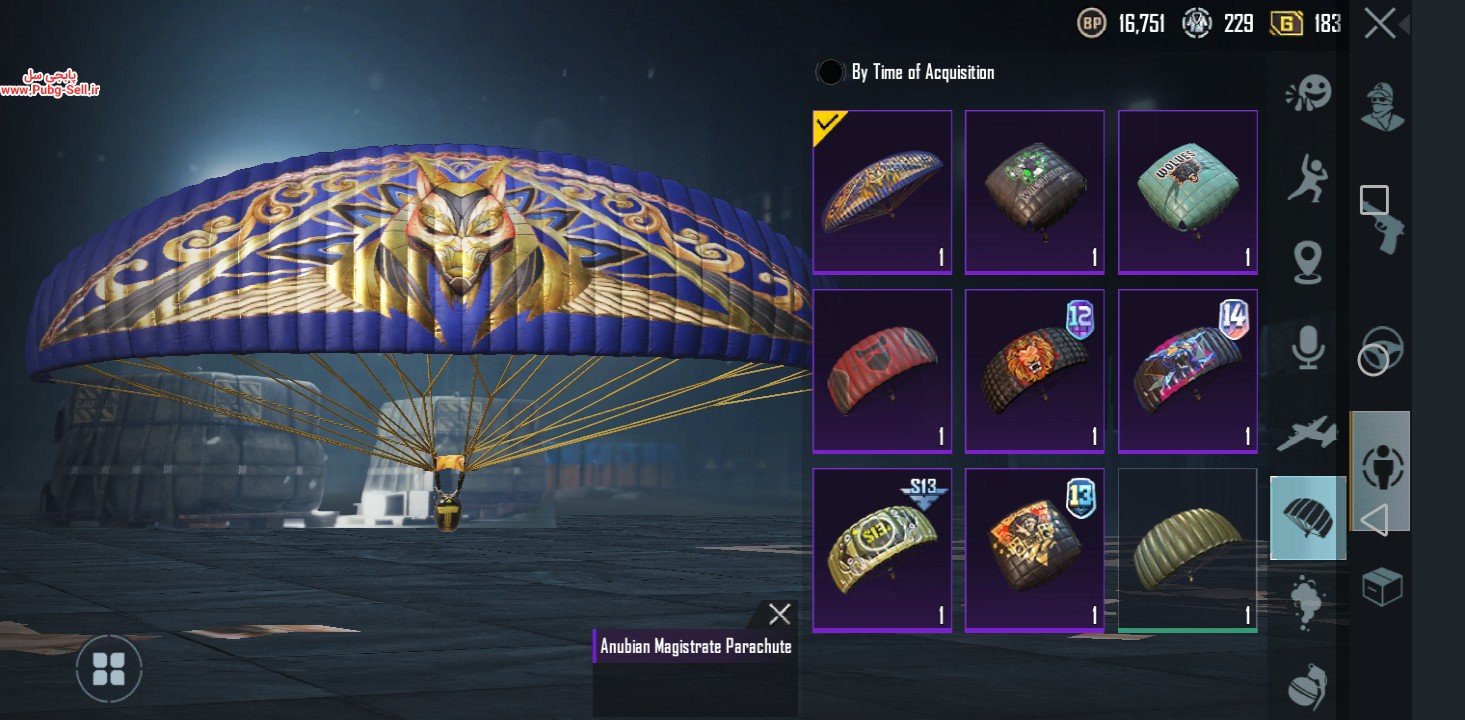Select the dance pose category icon

point(1307,177)
